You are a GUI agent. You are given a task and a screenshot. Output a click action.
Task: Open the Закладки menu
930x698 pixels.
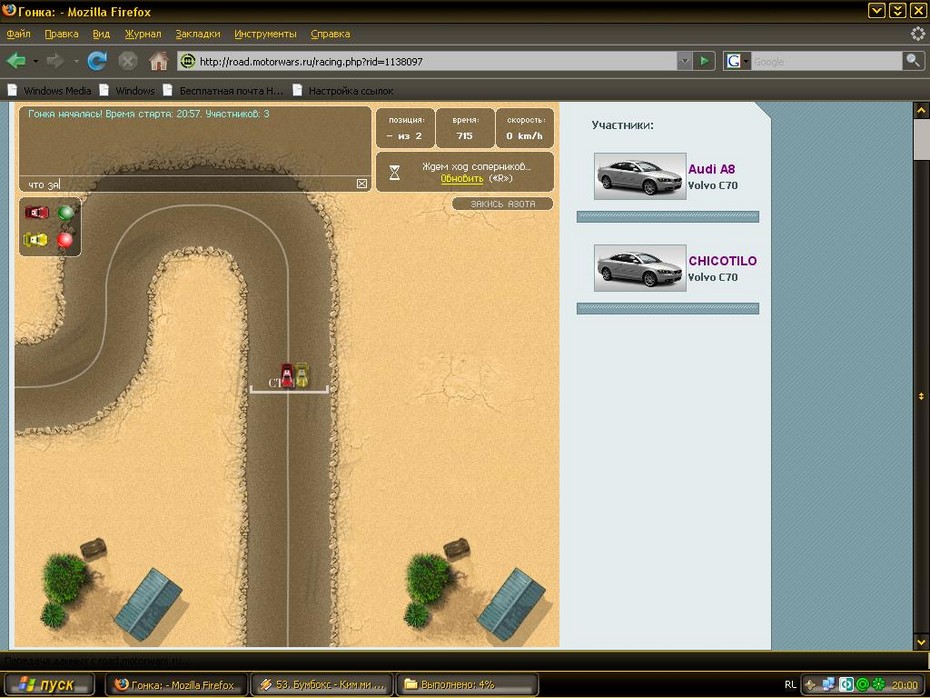(x=198, y=34)
